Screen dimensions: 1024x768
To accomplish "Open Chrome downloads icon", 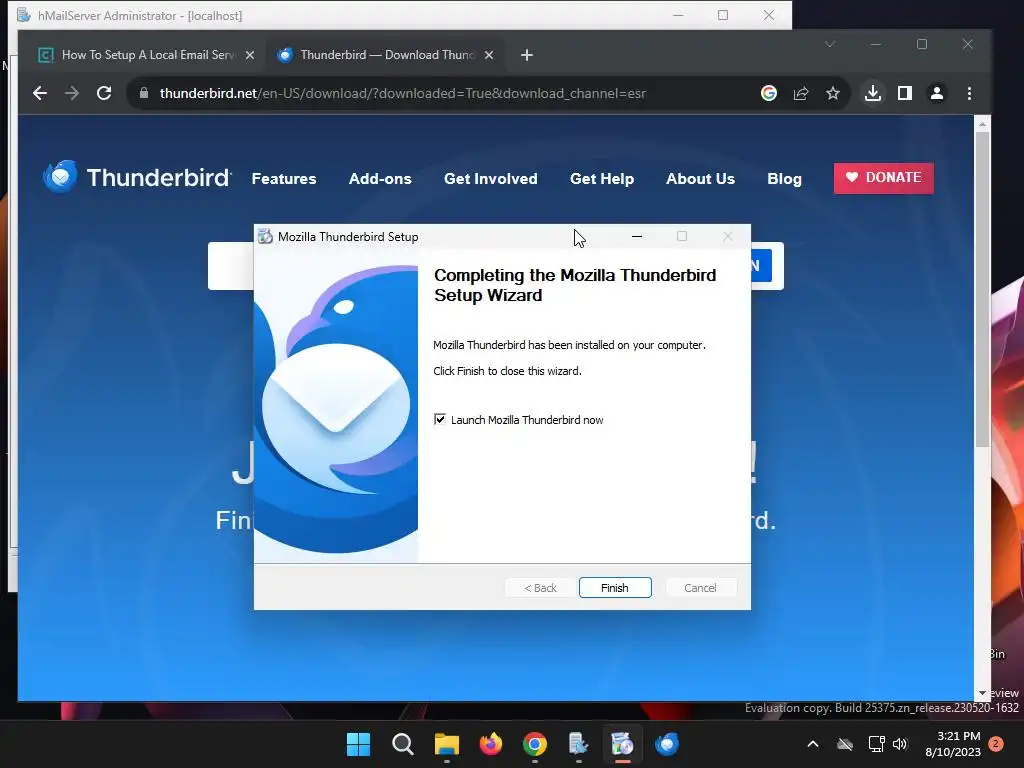I will (x=872, y=93).
